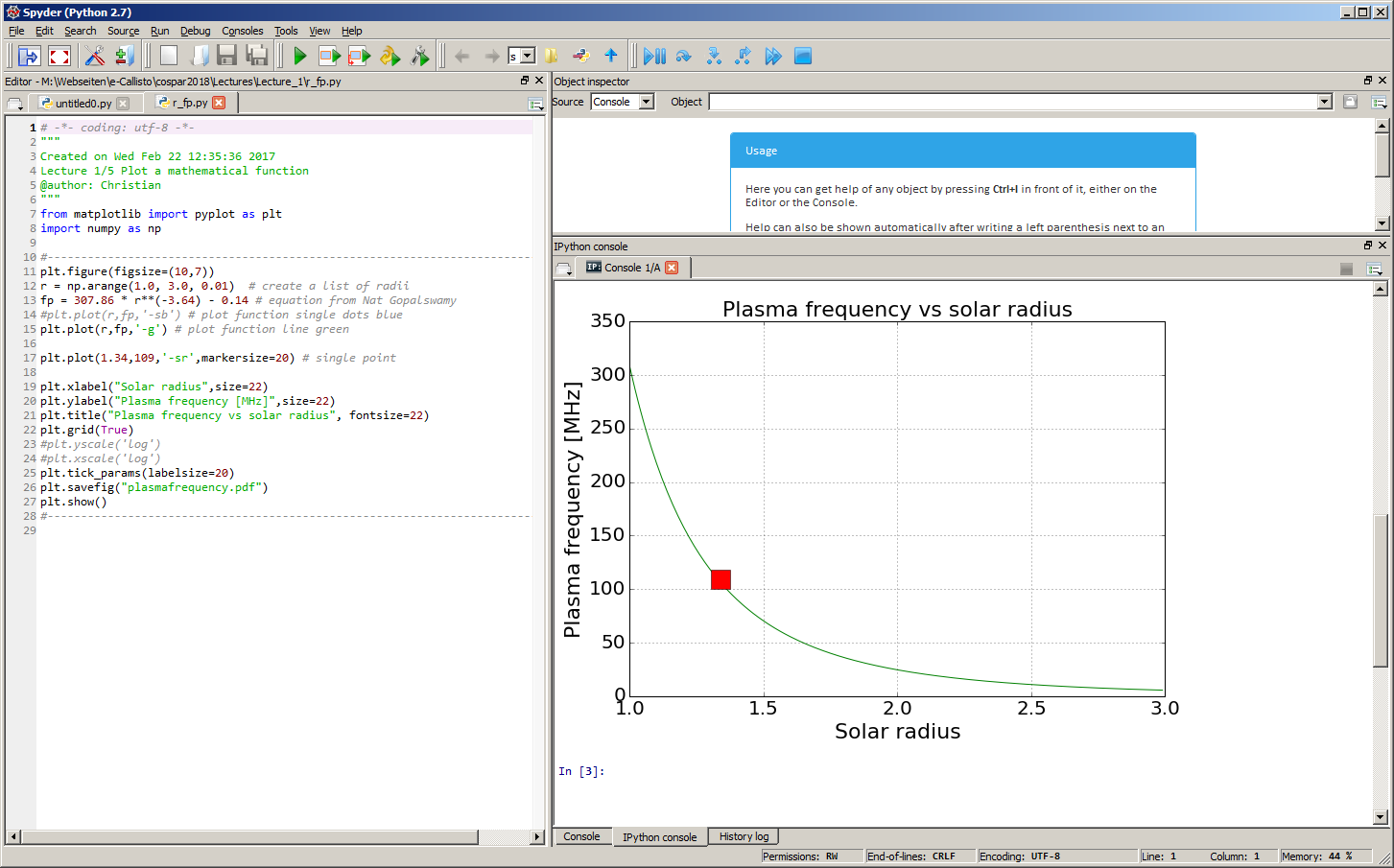Click the Save all files icon

click(x=257, y=57)
